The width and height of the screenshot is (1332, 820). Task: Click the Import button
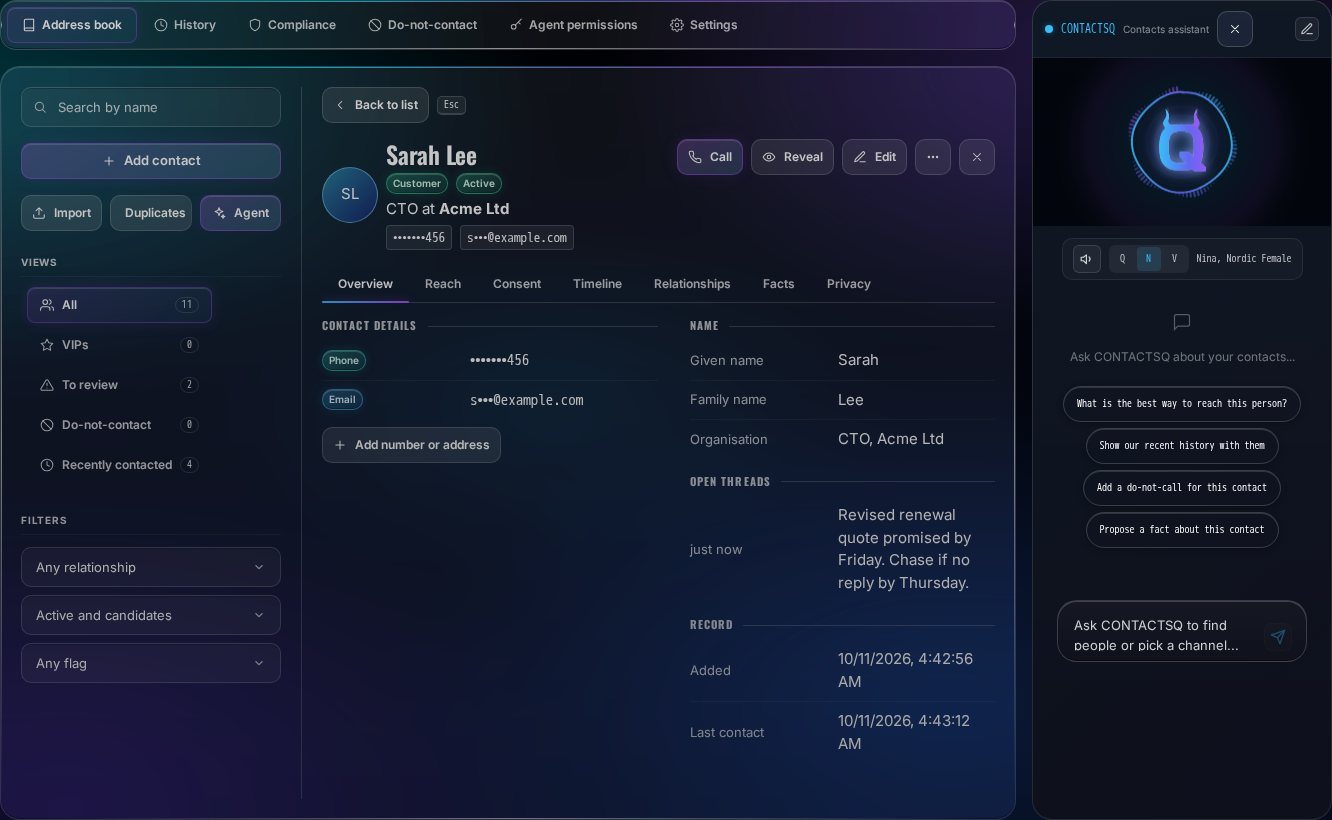point(61,213)
